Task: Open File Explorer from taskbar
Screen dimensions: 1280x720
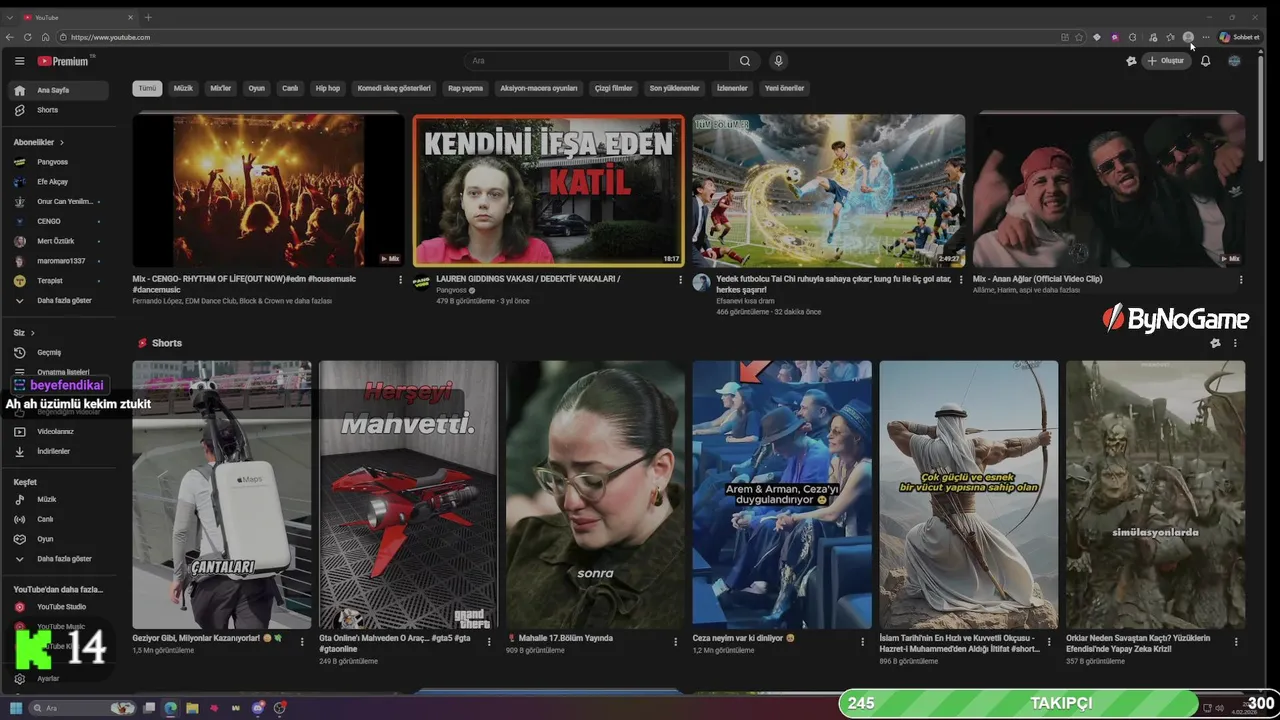Action: (x=192, y=708)
